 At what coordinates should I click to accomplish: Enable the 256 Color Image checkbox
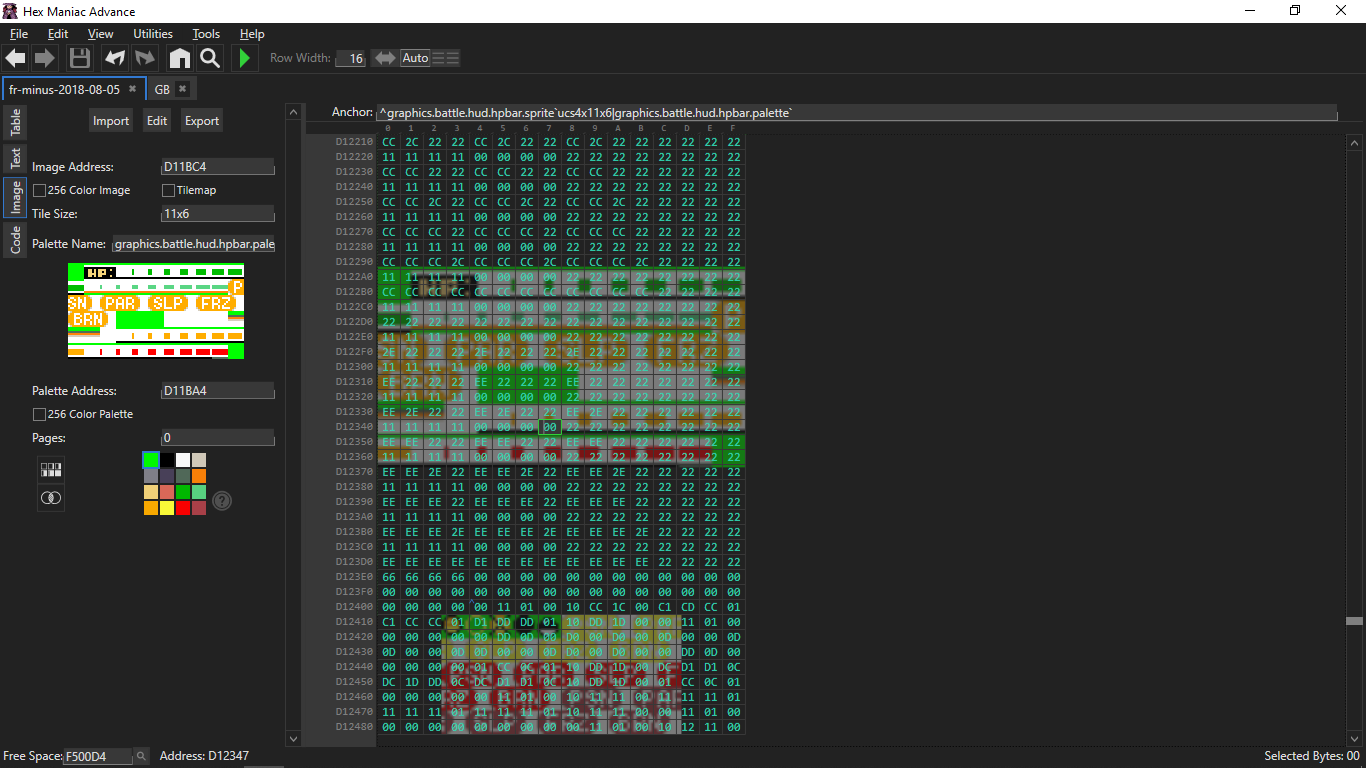40,190
